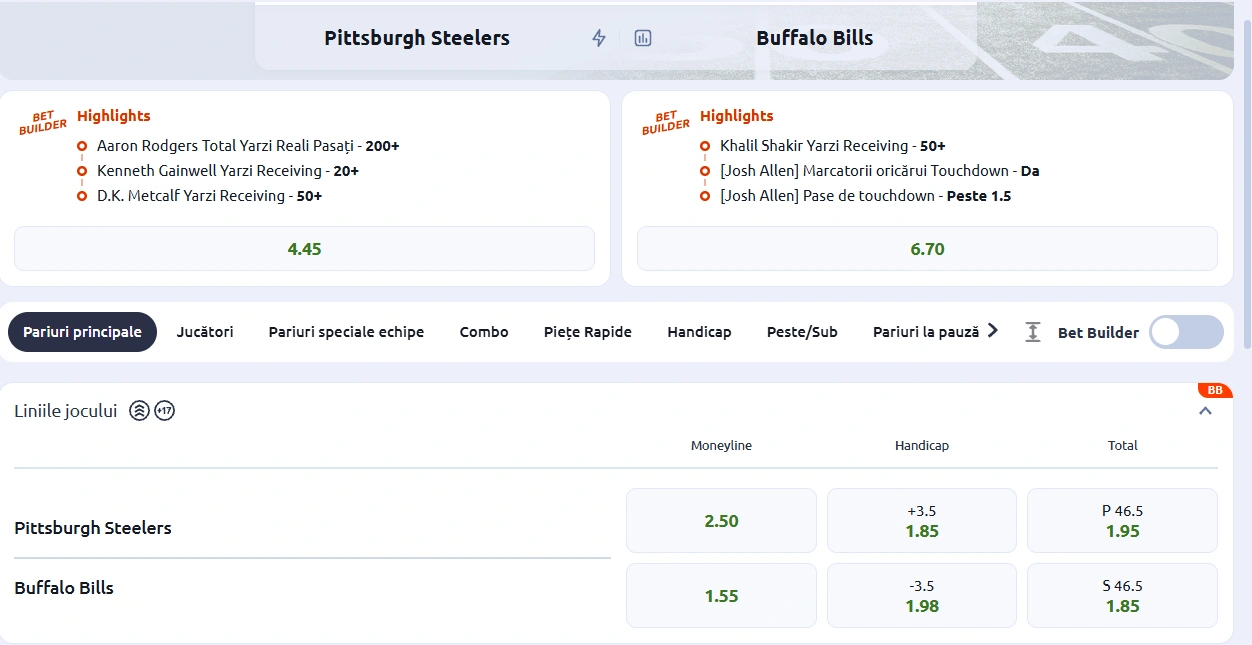This screenshot has width=1252, height=645.
Task: Collapse the Liniile jocului panel
Action: (x=1205, y=410)
